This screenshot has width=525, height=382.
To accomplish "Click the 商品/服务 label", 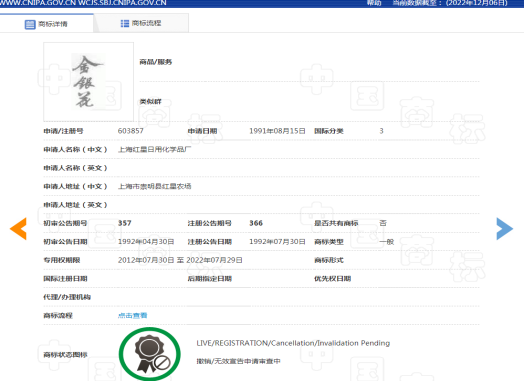I will [x=156, y=62].
